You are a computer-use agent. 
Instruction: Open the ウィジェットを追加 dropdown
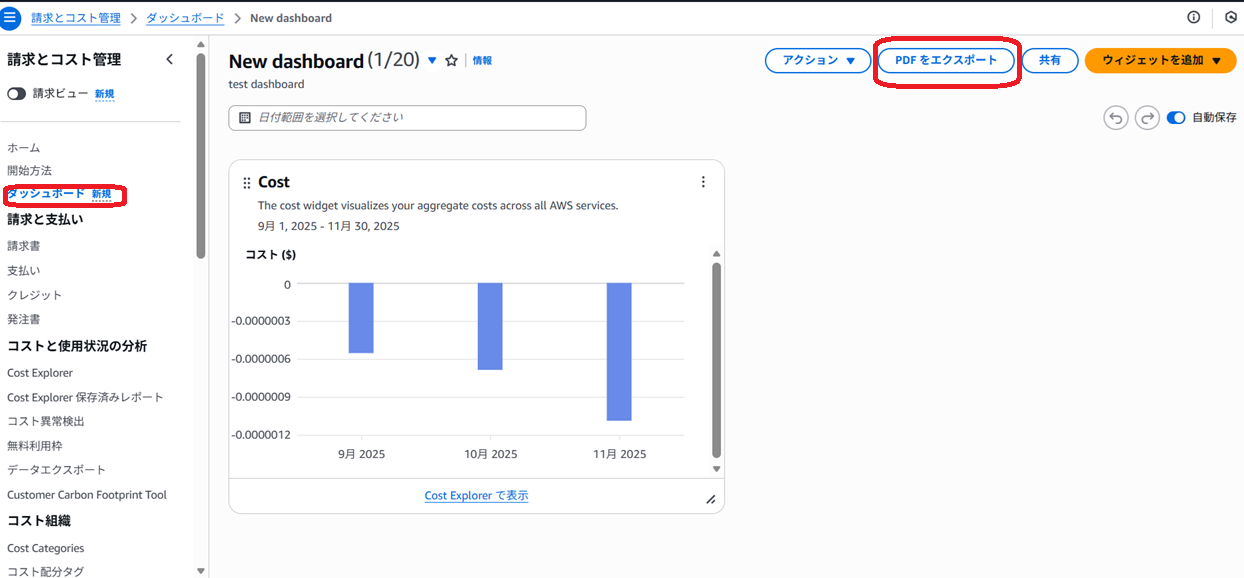click(x=1162, y=60)
